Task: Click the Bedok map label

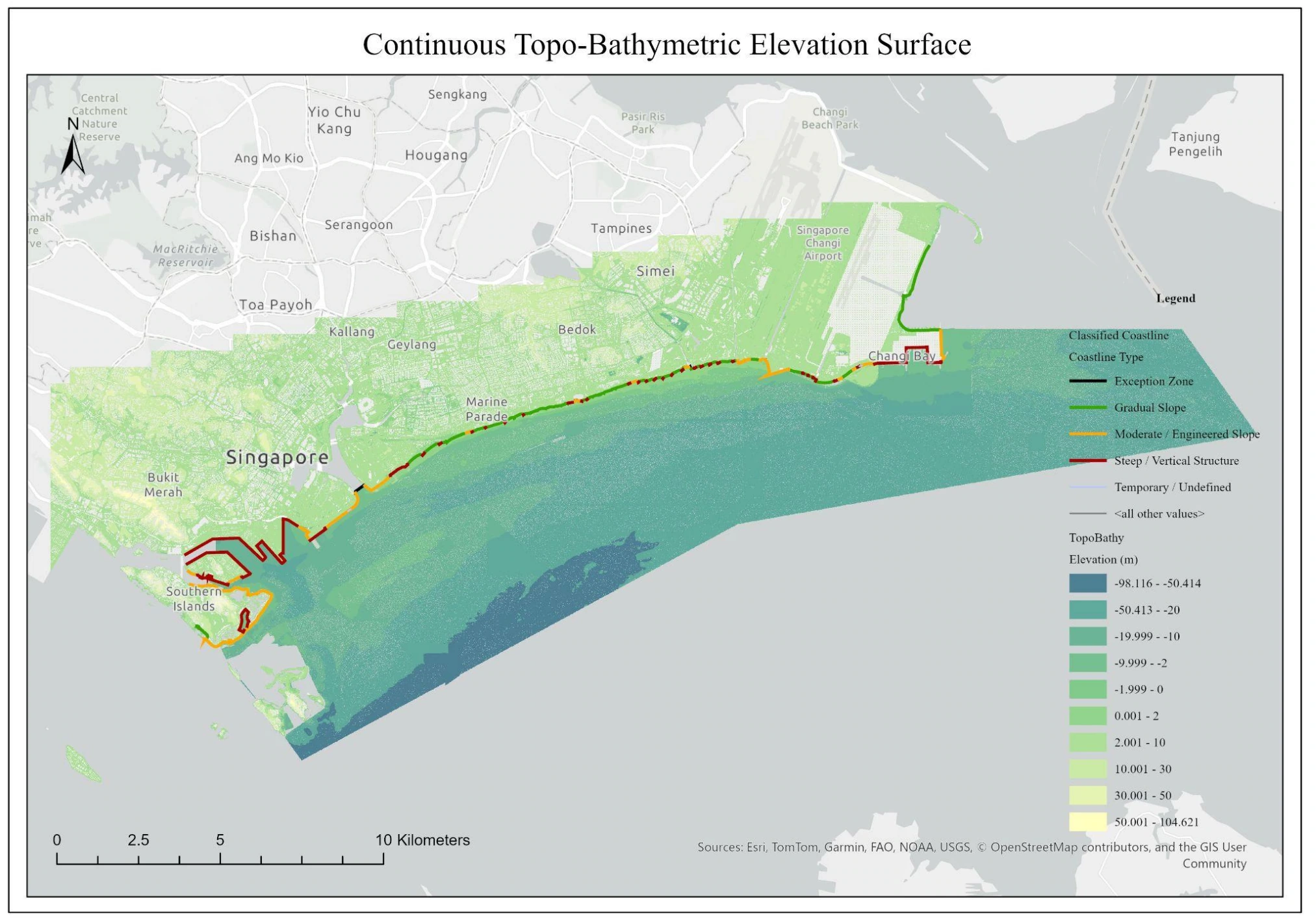Action: [x=577, y=330]
